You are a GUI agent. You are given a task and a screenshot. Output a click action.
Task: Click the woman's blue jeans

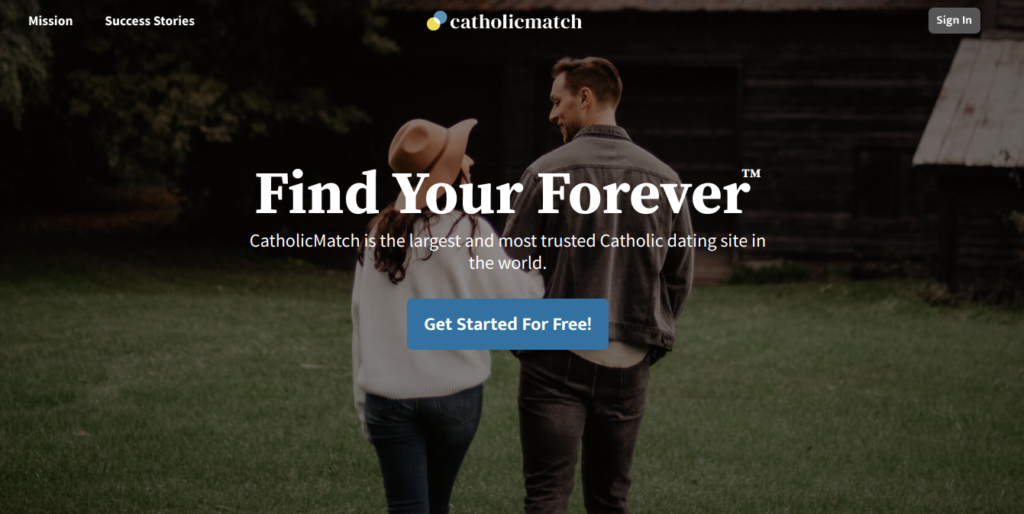coord(423,451)
